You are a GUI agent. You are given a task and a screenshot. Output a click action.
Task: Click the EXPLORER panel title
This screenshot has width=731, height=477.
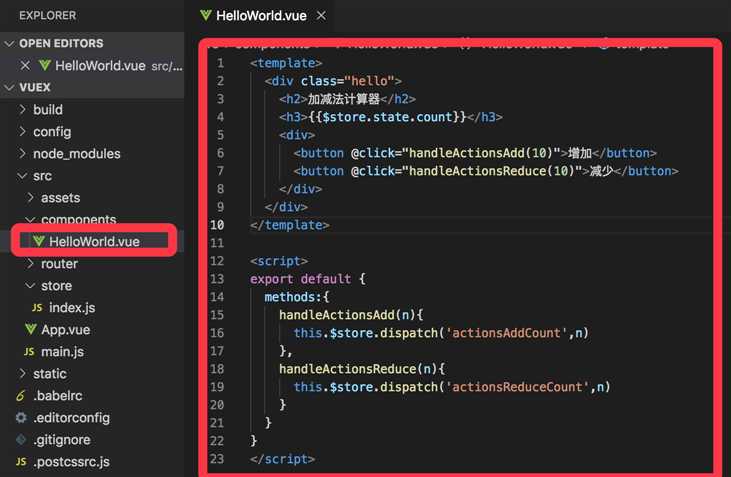click(x=48, y=15)
